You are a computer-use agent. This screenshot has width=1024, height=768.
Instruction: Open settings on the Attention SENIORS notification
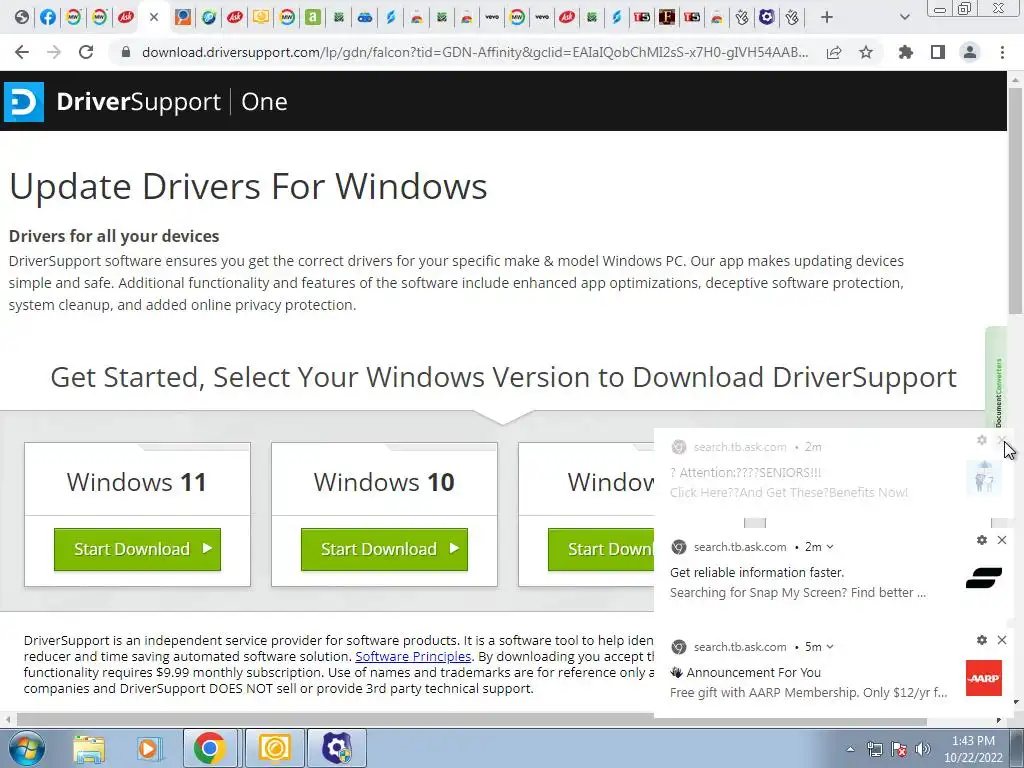coord(982,440)
